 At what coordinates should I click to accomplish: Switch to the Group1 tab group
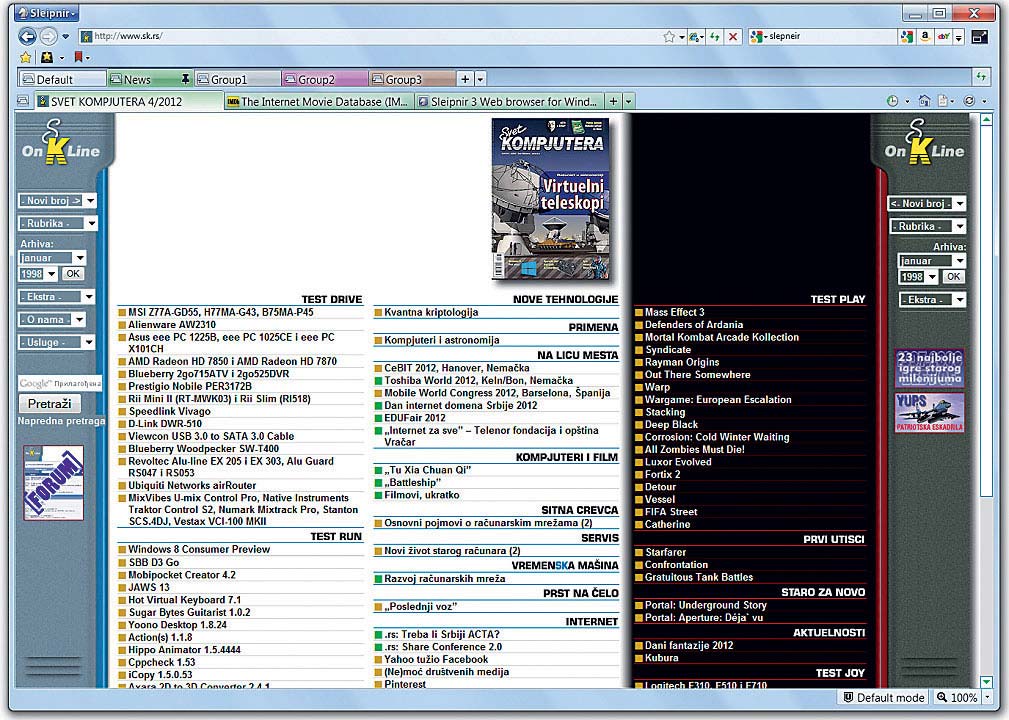click(x=237, y=79)
